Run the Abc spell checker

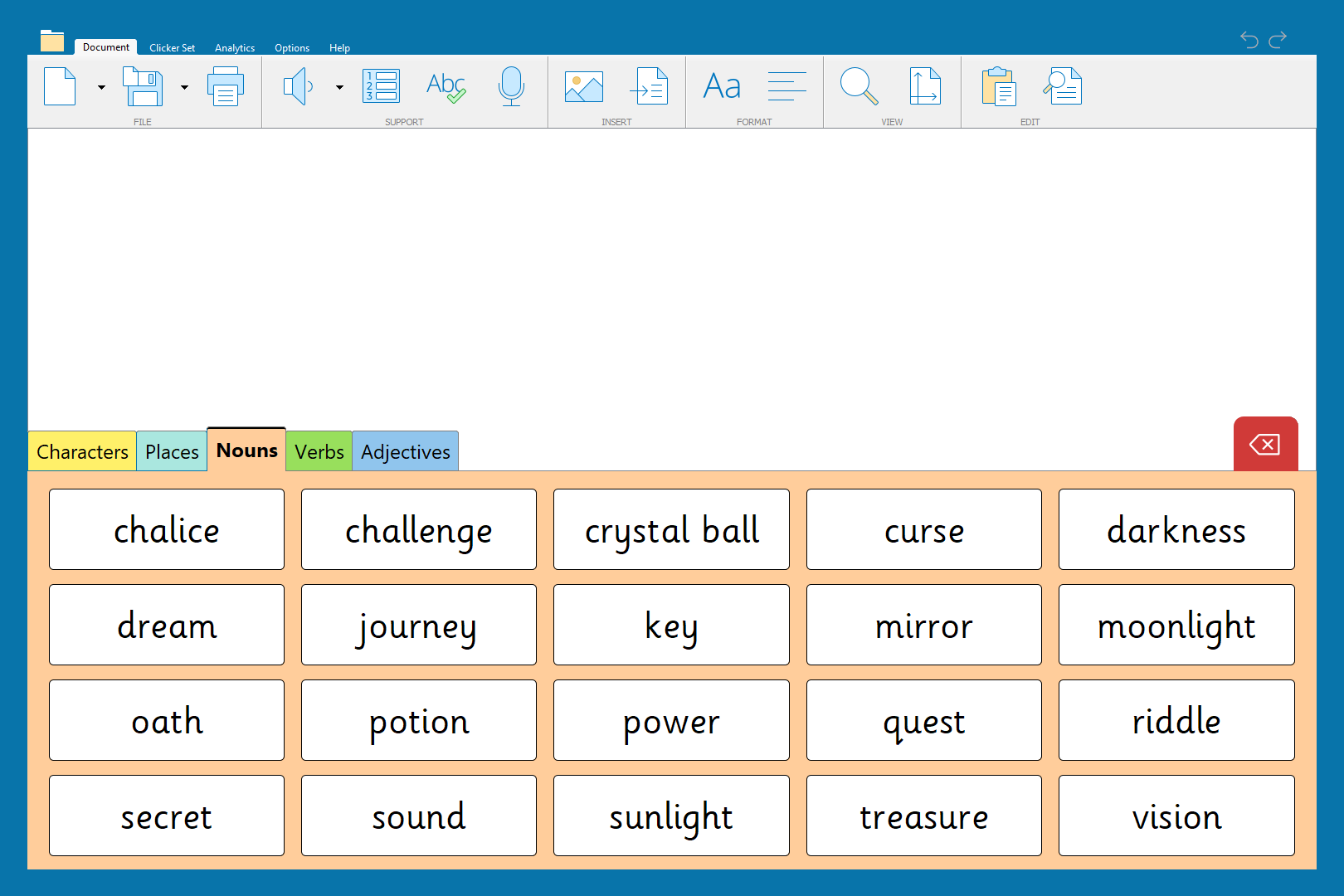pyautogui.click(x=446, y=86)
